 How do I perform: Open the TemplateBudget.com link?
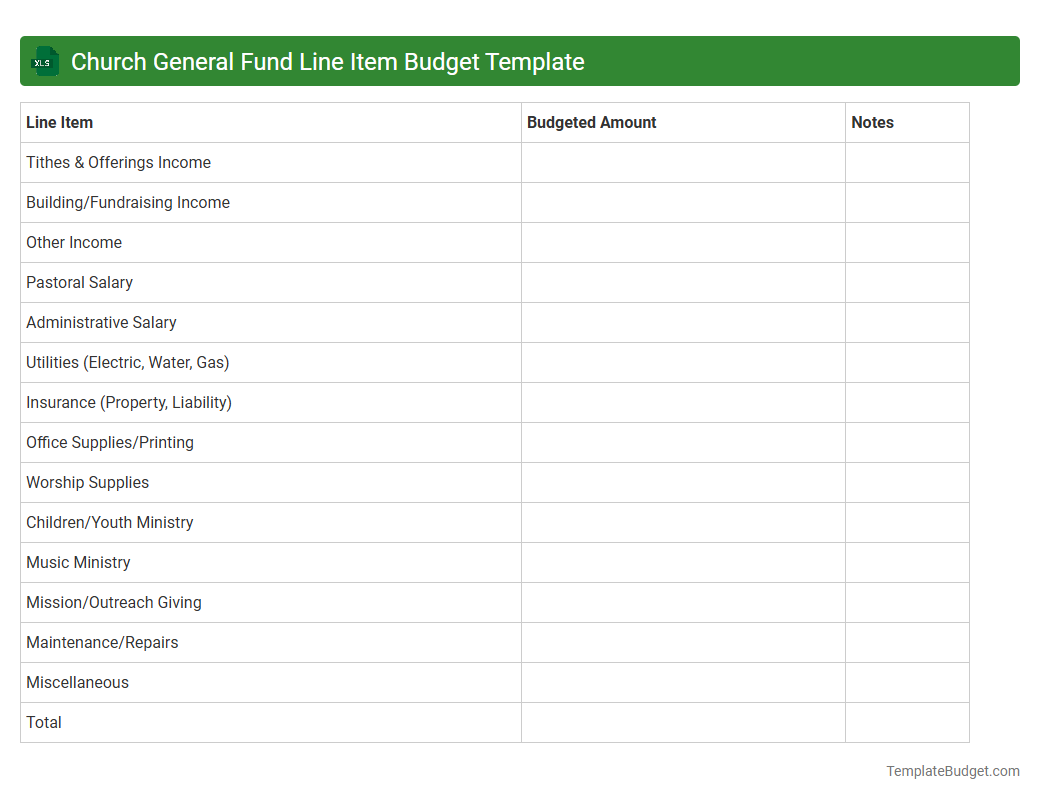coord(952,771)
